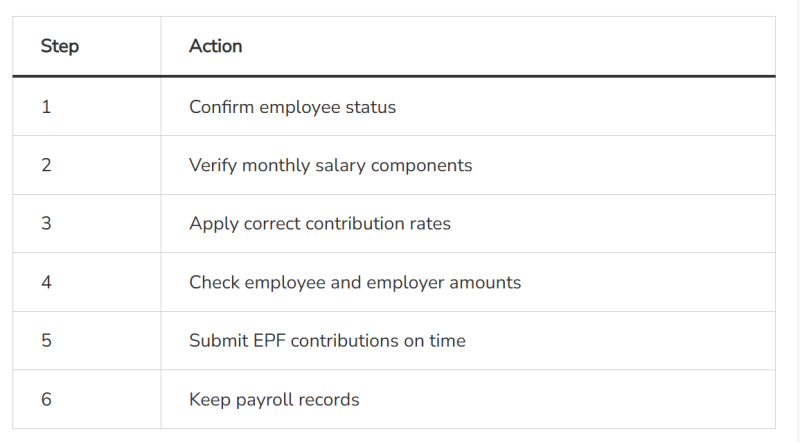This screenshot has height=443, width=800.
Task: Select step number 5 cell
Action: coord(46,340)
